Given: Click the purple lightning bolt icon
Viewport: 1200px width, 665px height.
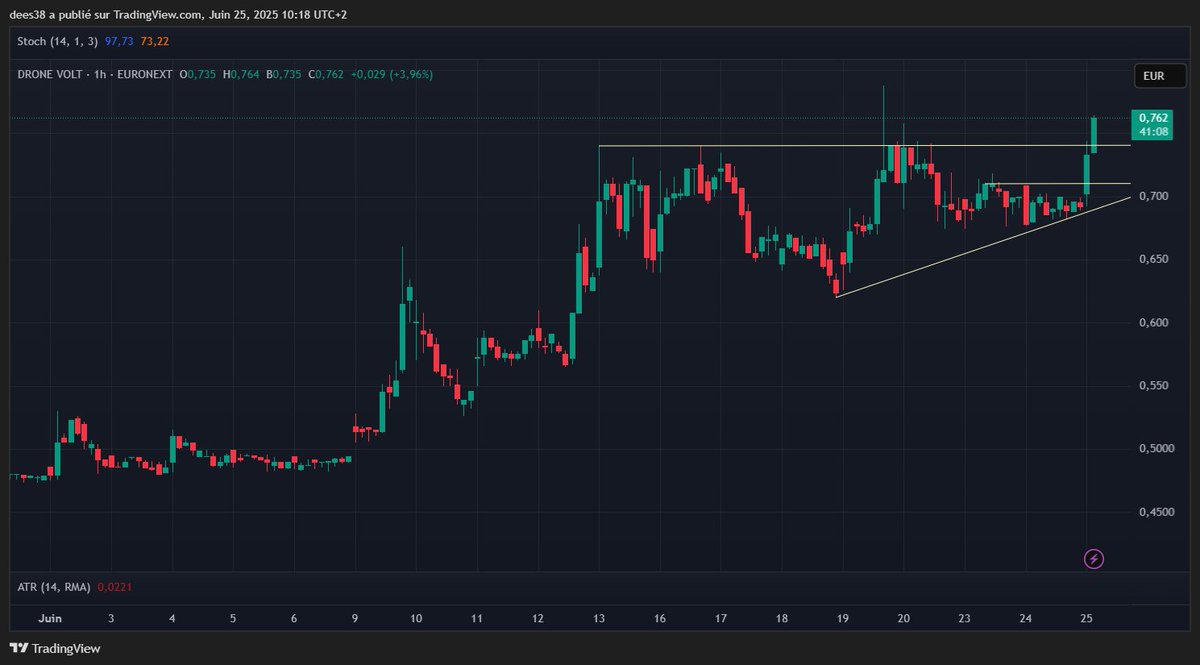Looking at the screenshot, I should coord(1094,559).
